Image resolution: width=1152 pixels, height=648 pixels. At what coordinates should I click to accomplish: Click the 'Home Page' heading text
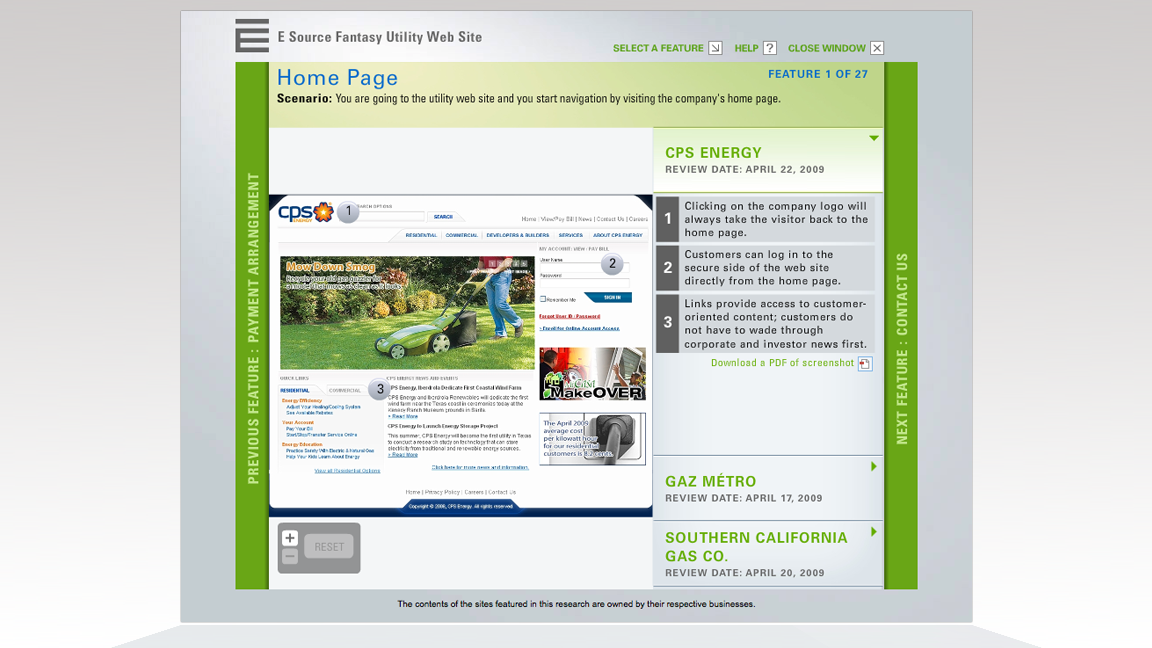[337, 77]
